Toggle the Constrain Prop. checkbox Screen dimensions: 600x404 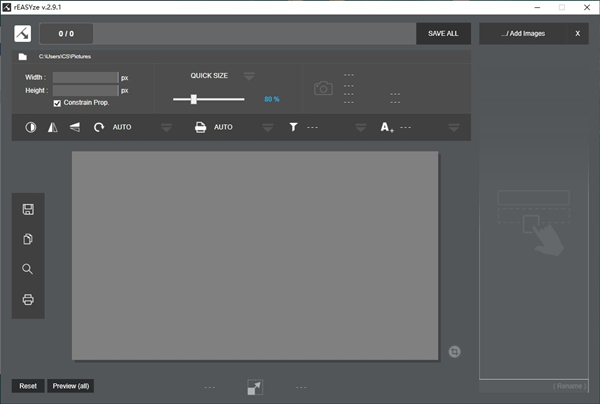(57, 103)
